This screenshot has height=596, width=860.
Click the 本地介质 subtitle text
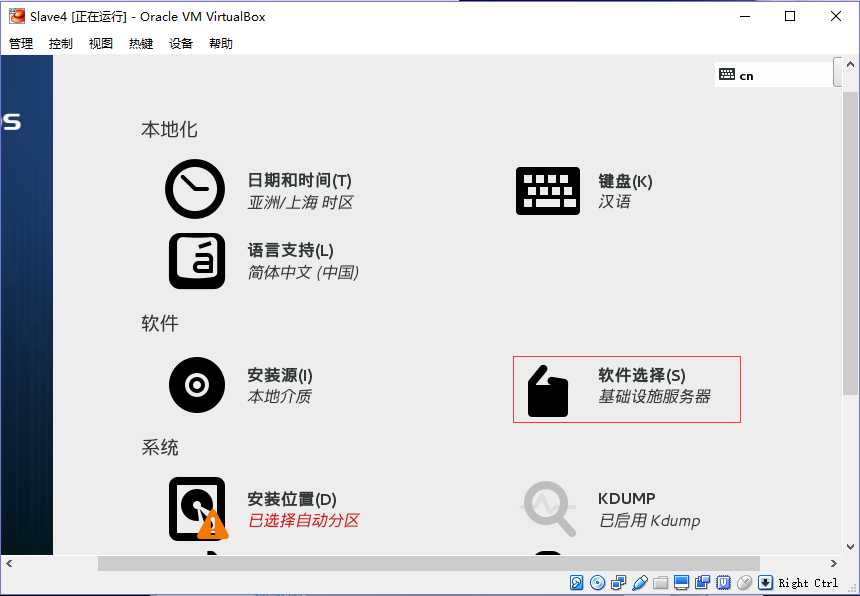280,396
